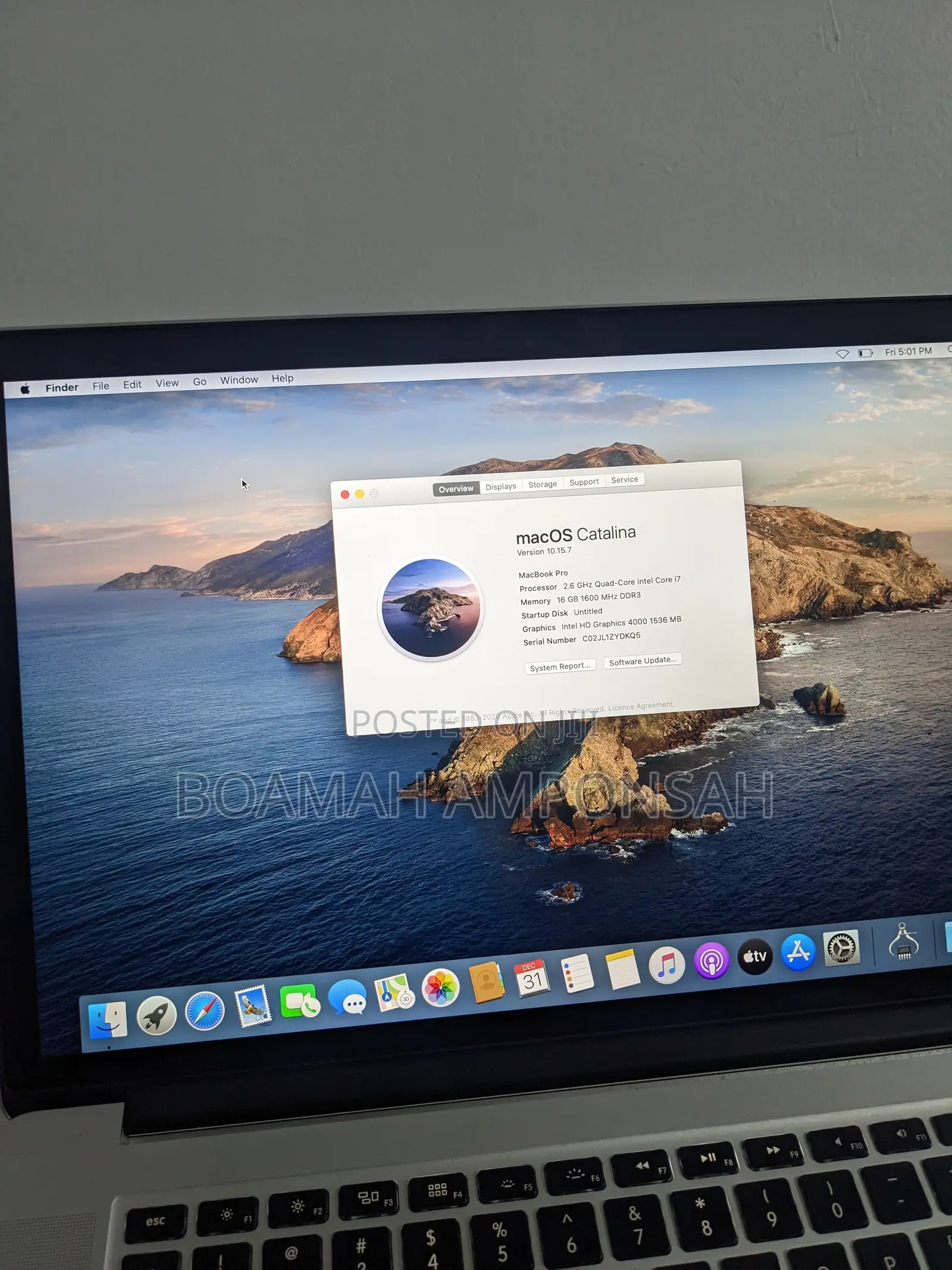This screenshot has height=1270, width=952.
Task: Launch Launchpad rocket icon in Dock
Action: (x=156, y=1015)
